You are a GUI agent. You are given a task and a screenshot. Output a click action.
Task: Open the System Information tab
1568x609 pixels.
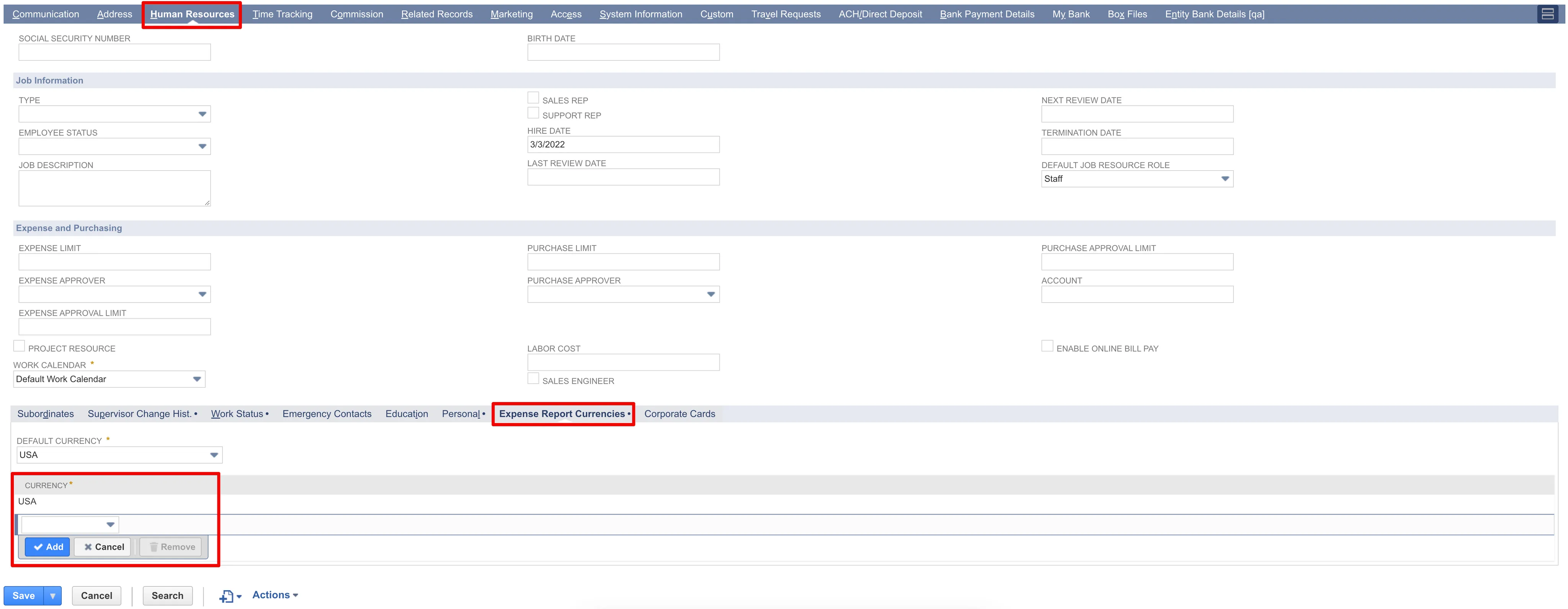(640, 14)
